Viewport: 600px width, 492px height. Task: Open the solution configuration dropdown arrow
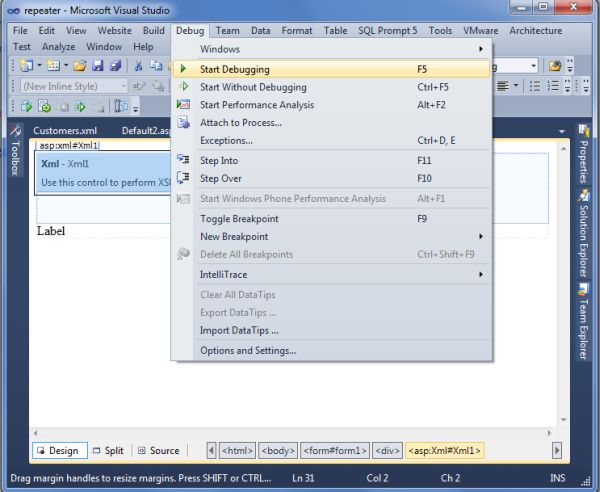(x=533, y=66)
